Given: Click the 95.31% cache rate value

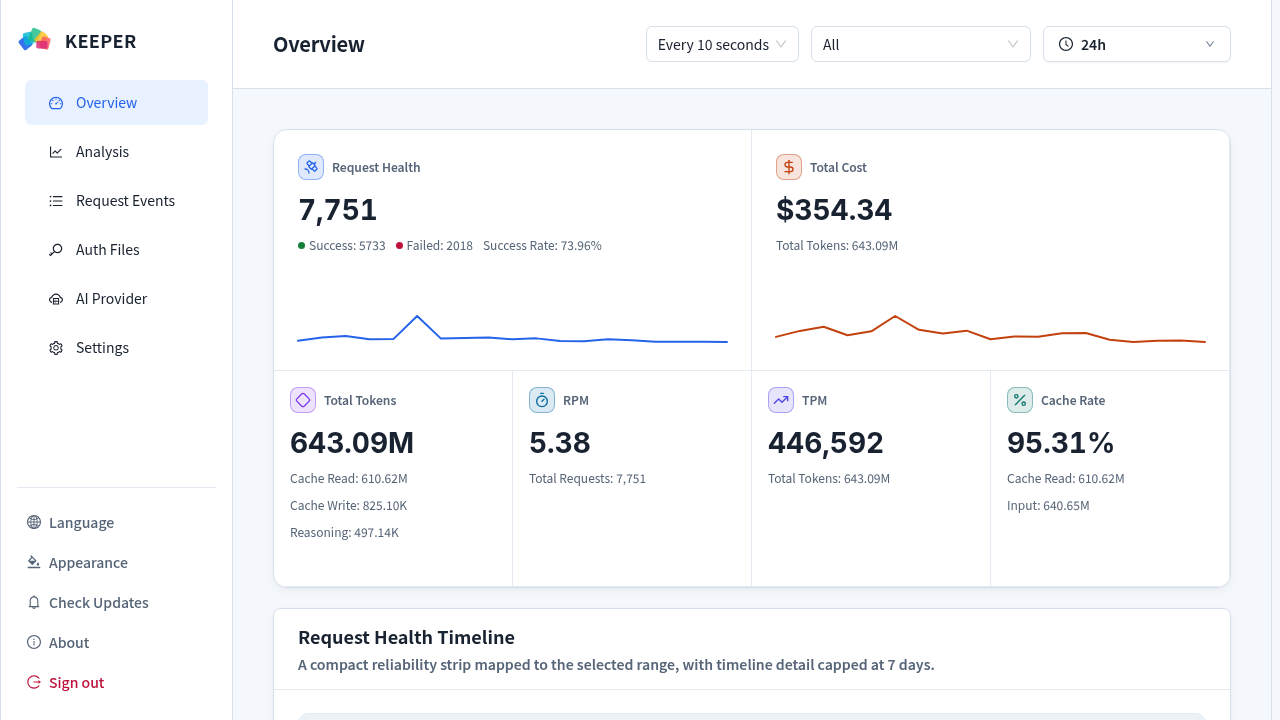Looking at the screenshot, I should point(1061,443).
